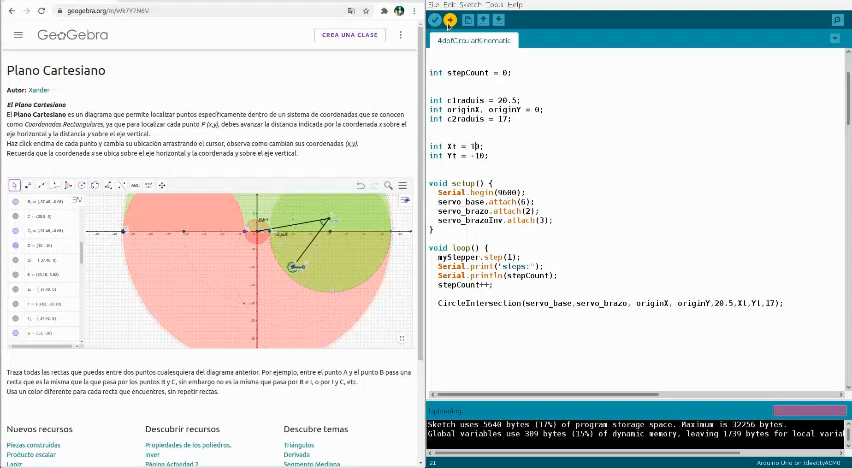Screen dimensions: 852x468
Task: Select the Reflect about Line tool
Action: 122,185
